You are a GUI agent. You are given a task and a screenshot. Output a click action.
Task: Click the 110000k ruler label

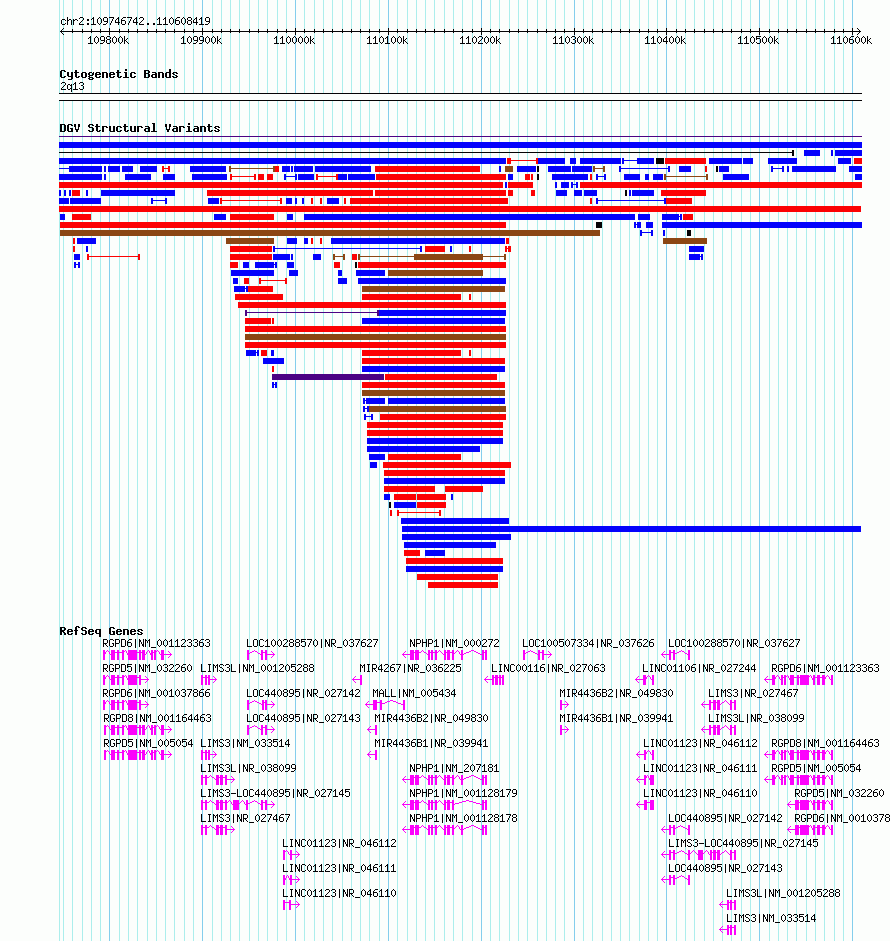point(294,40)
